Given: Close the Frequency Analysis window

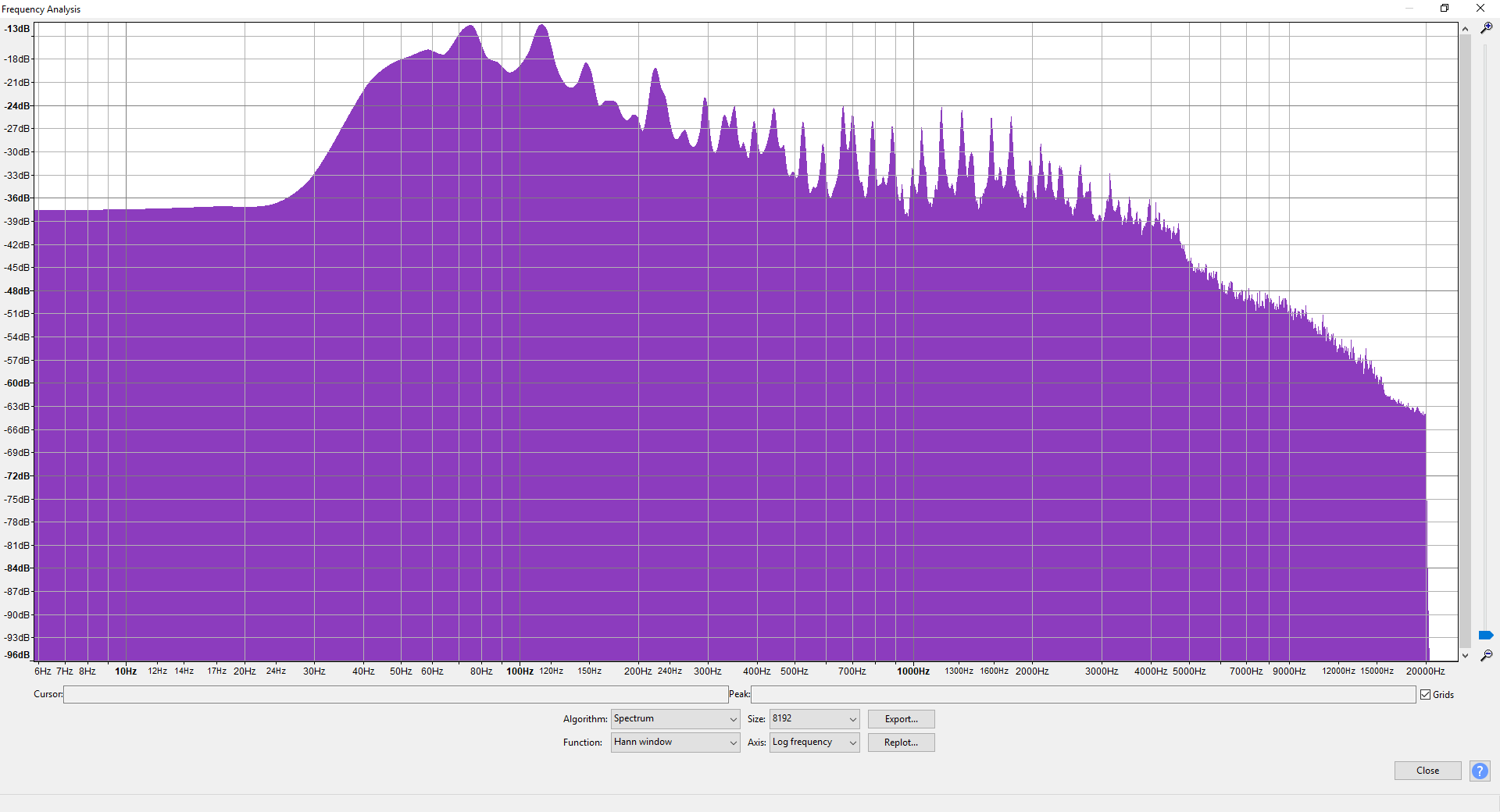Looking at the screenshot, I should [1480, 9].
